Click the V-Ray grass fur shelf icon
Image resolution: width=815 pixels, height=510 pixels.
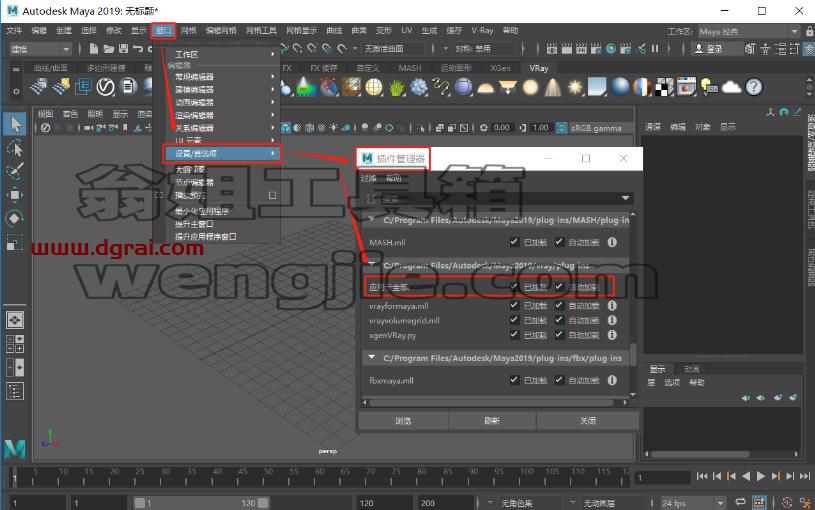coord(396,87)
